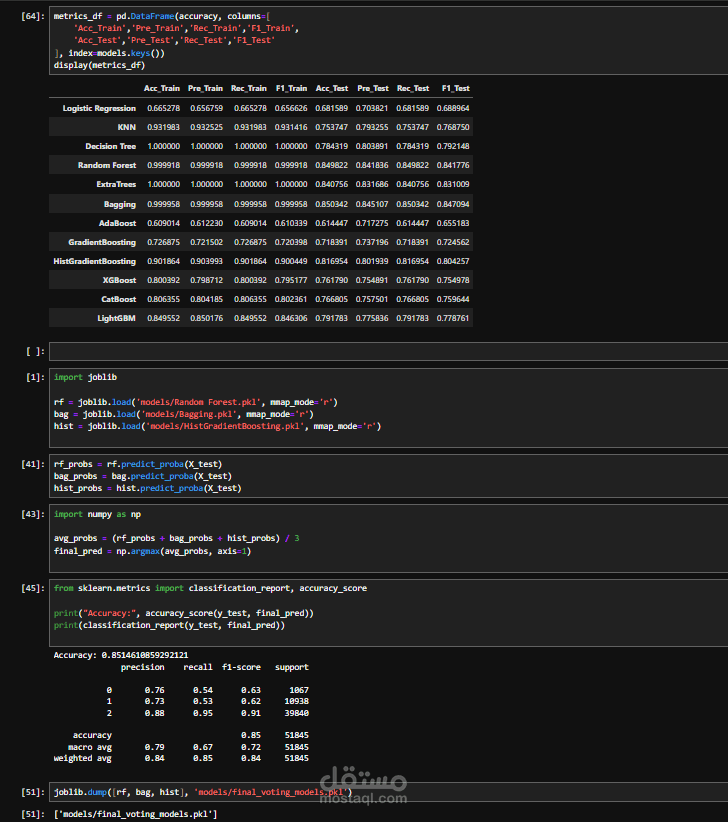Viewport: 728px width, 822px height.
Task: Click the metrics_df DataFrame code cell
Action: click(388, 40)
